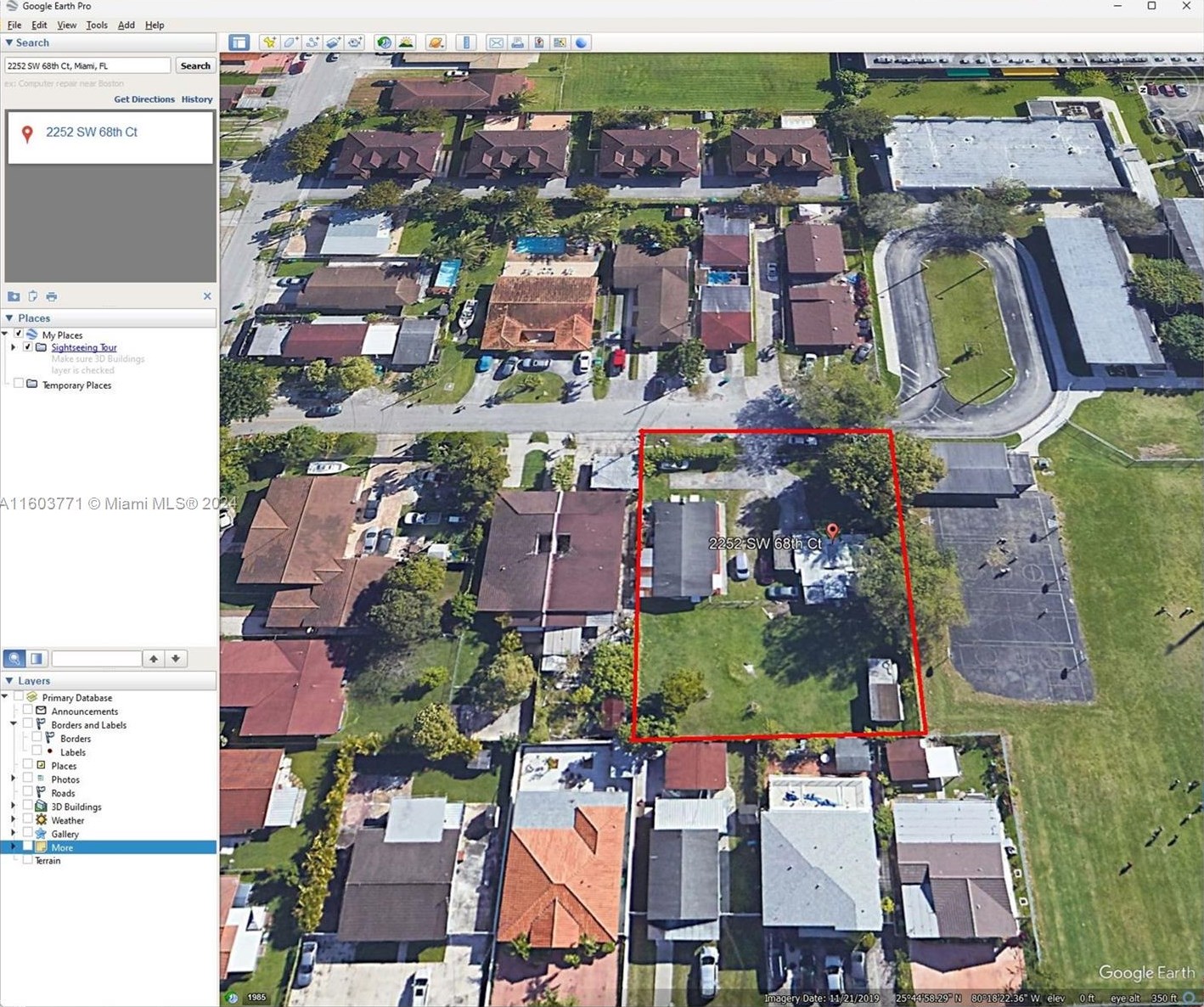Screen dimensions: 1204x1007
Task: Hide the sidebar using toolbar button
Action: [239, 42]
